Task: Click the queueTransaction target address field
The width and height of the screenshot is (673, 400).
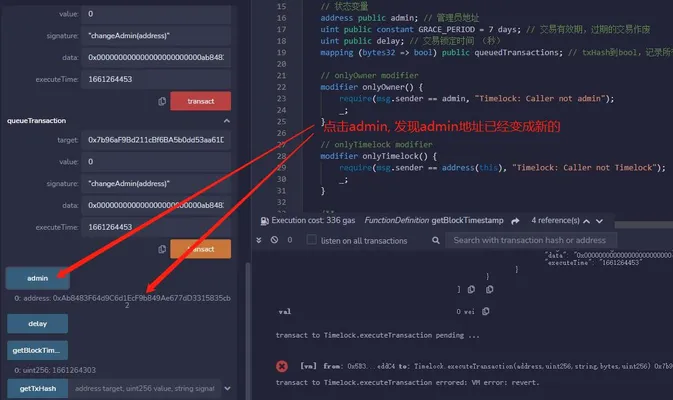Action: [156, 140]
